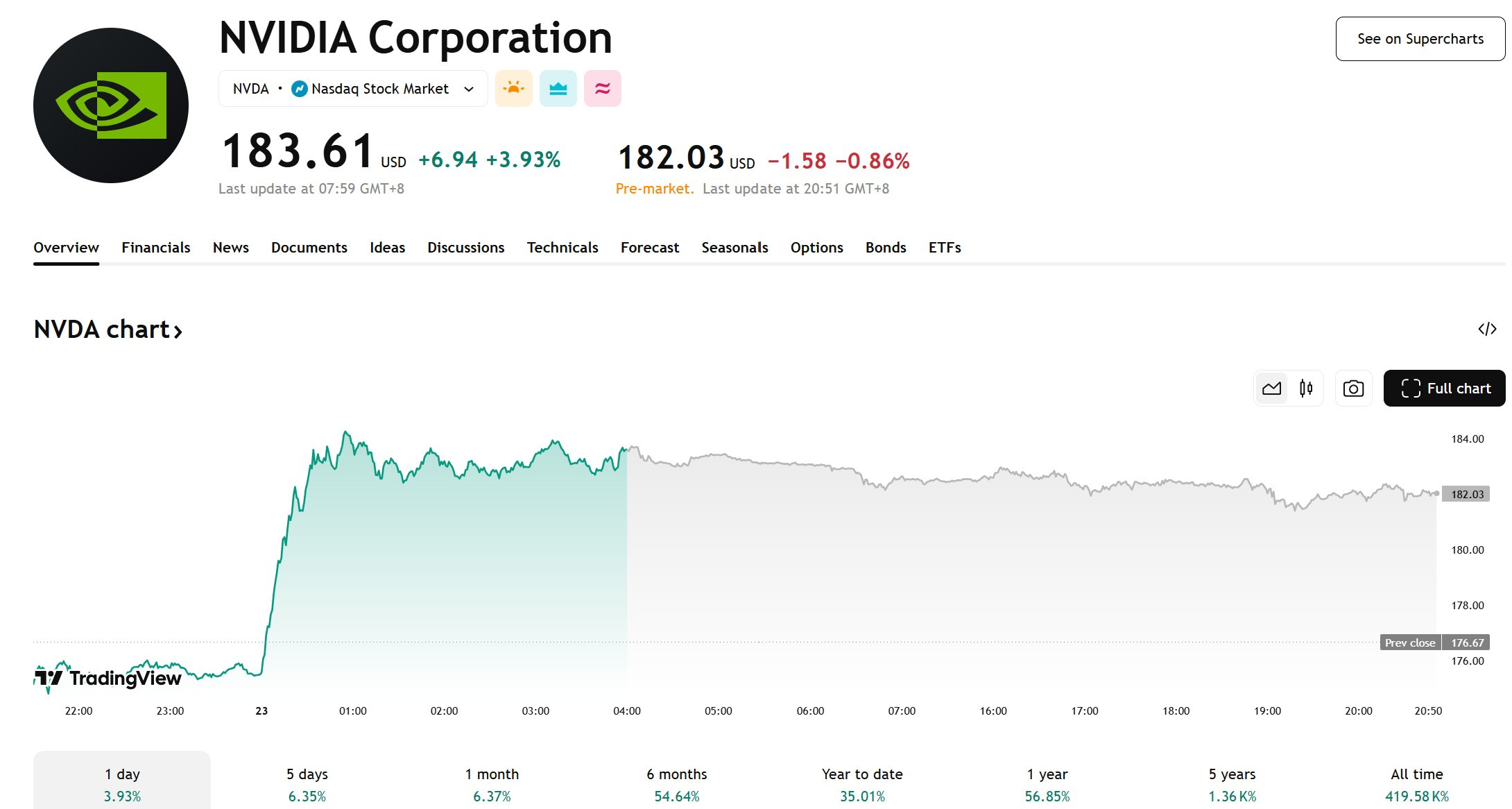Screen dimensions: 1512x809
Task: Open the embed code icon
Action: tap(1487, 329)
